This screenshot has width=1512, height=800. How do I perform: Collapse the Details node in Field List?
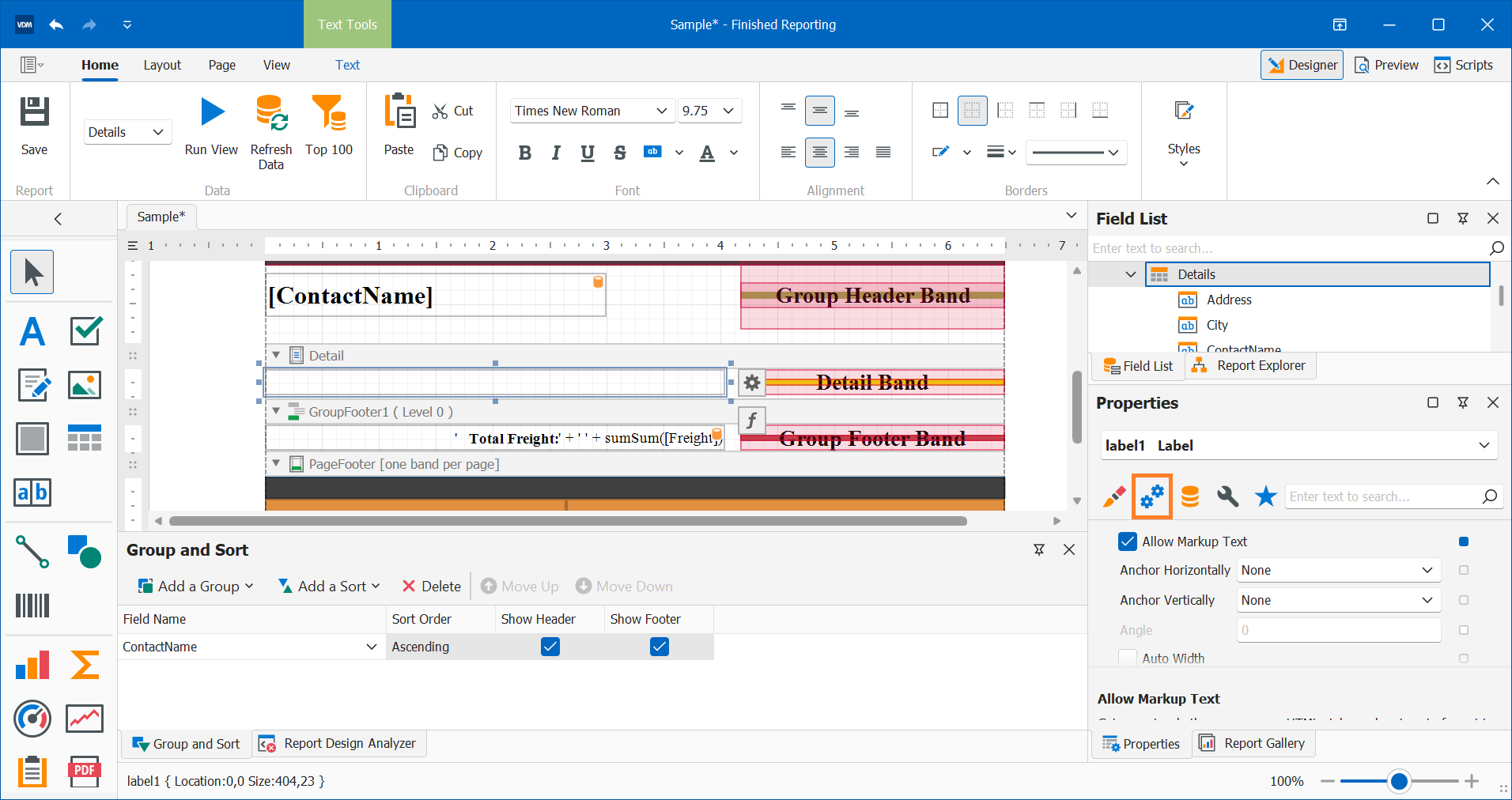pyautogui.click(x=1131, y=274)
